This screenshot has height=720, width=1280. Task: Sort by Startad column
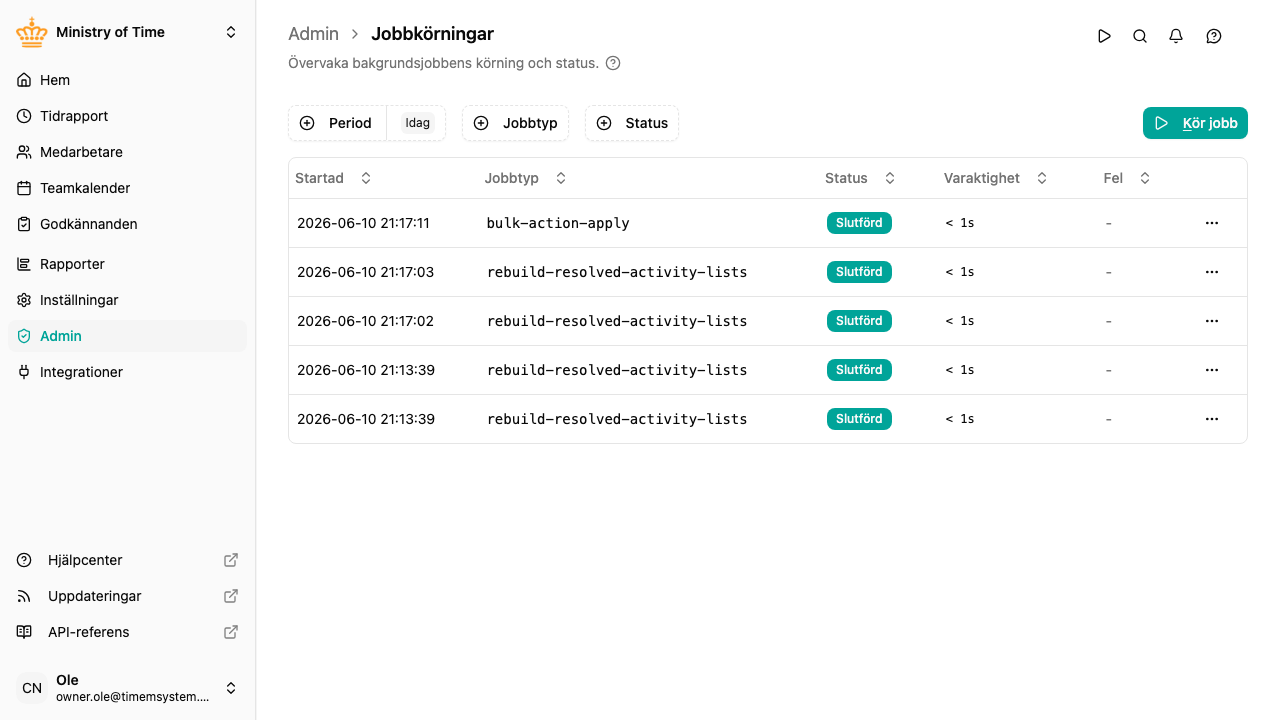tap(333, 178)
